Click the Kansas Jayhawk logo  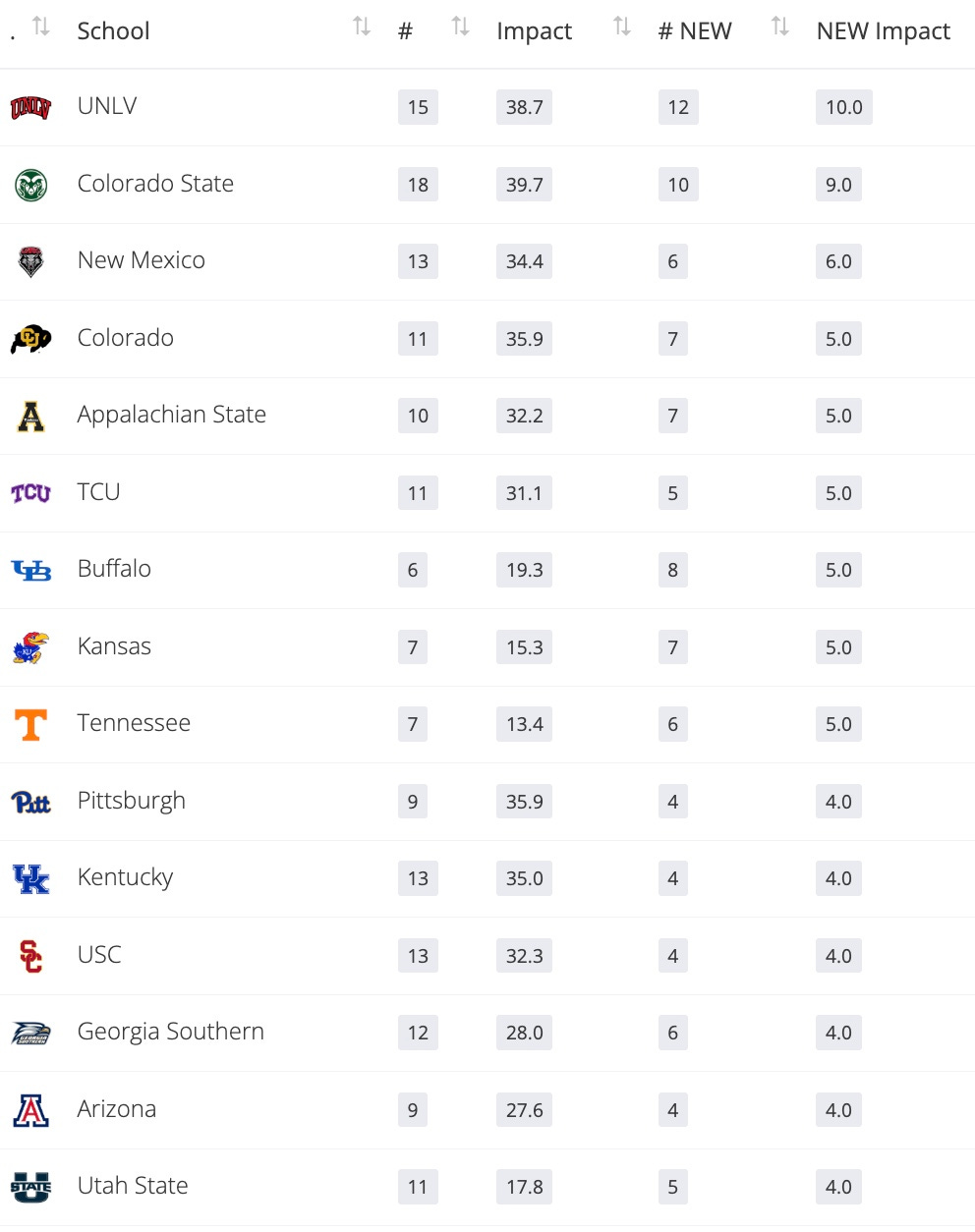click(x=30, y=647)
